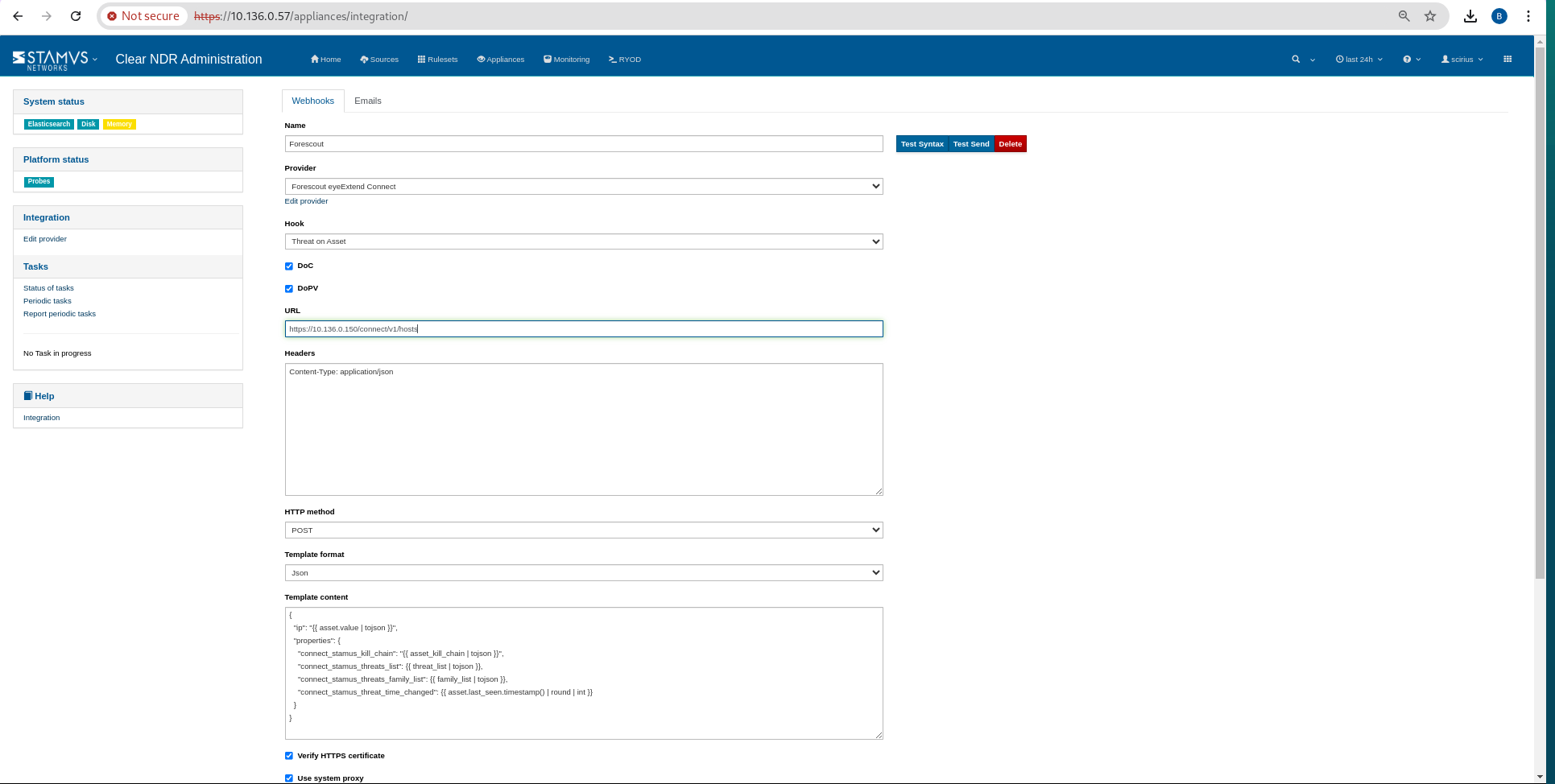This screenshot has width=1555, height=784.
Task: Change the HTTP method dropdown
Action: click(583, 530)
